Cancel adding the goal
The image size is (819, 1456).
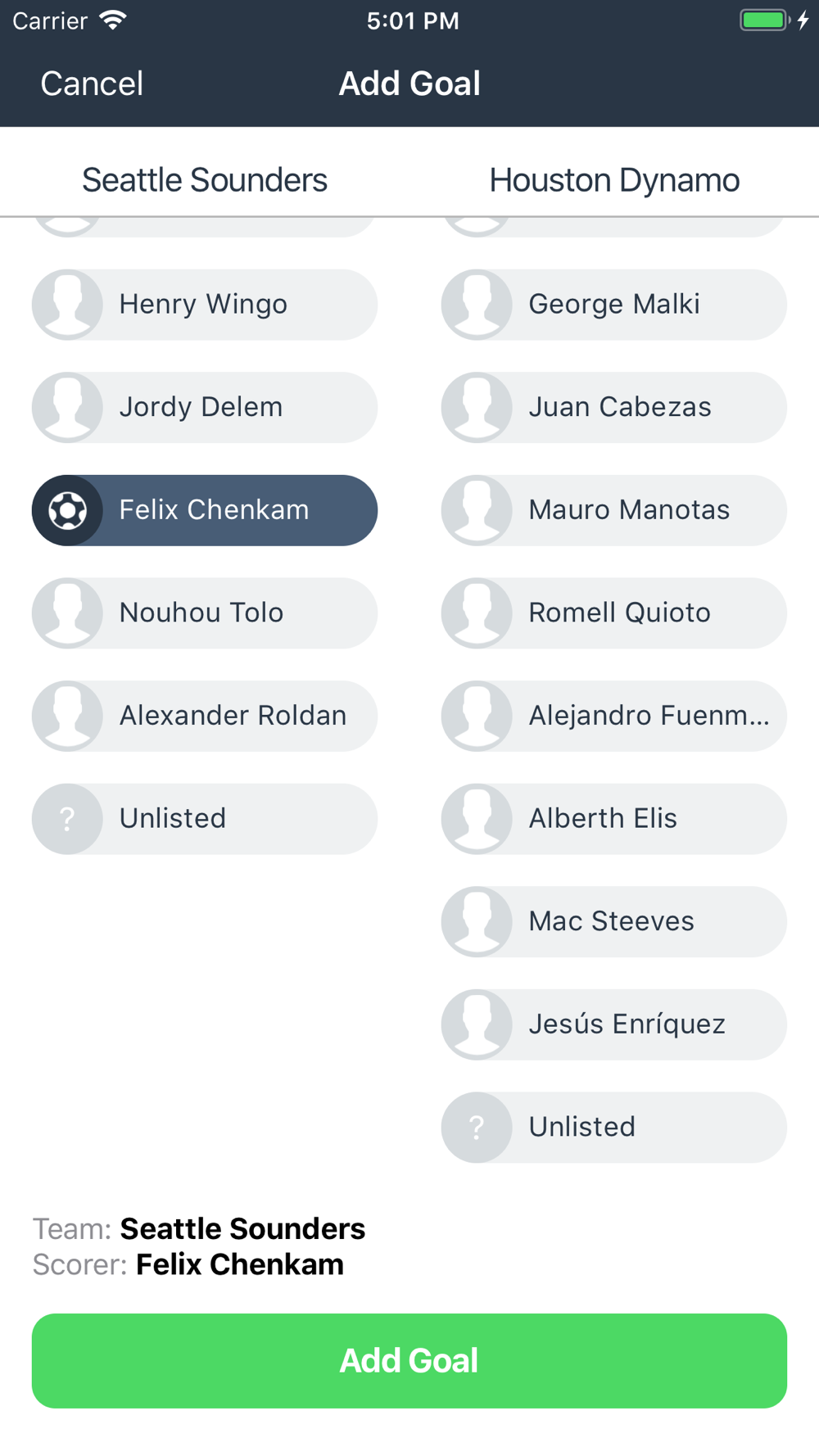tap(92, 84)
